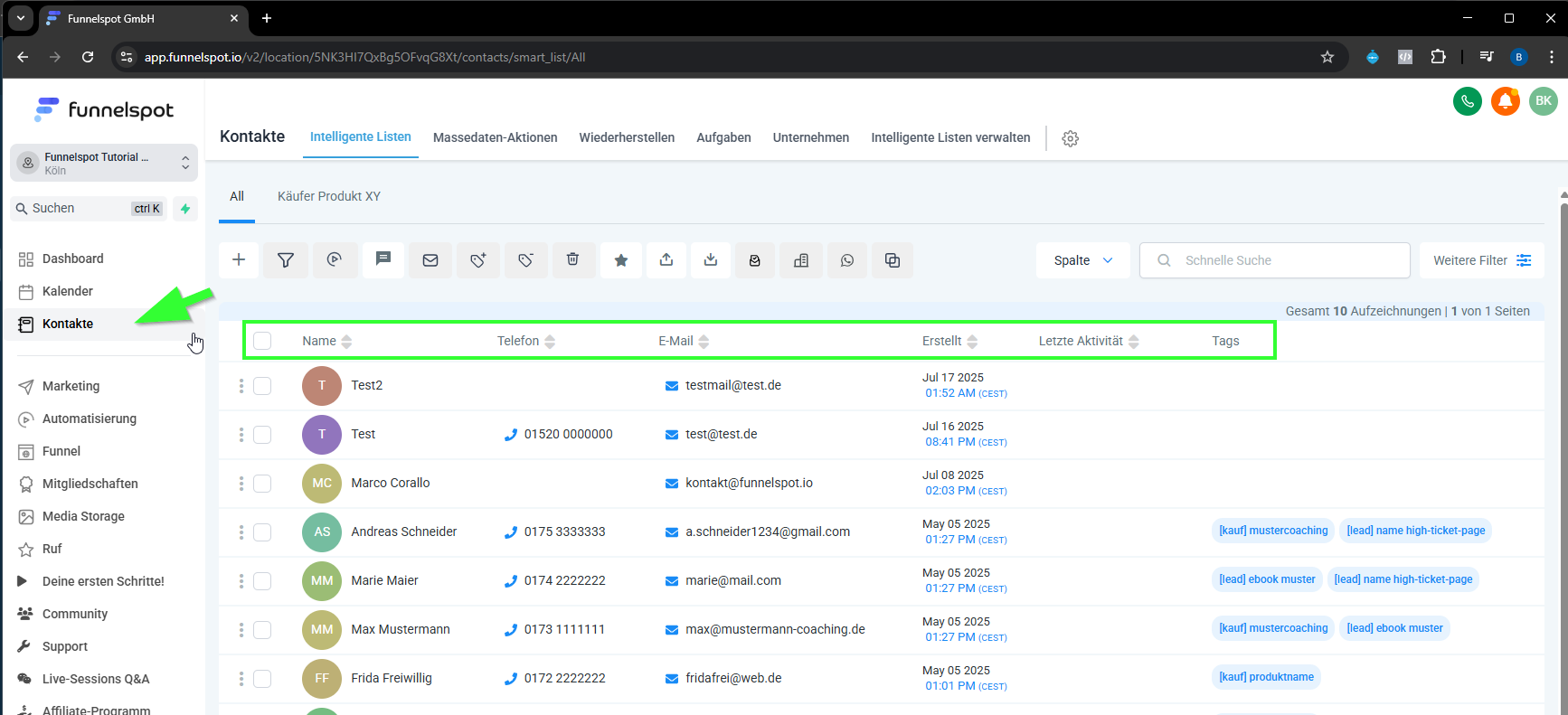Click the green phone dialer icon
Image resolution: width=1568 pixels, height=715 pixels.
click(x=1468, y=101)
